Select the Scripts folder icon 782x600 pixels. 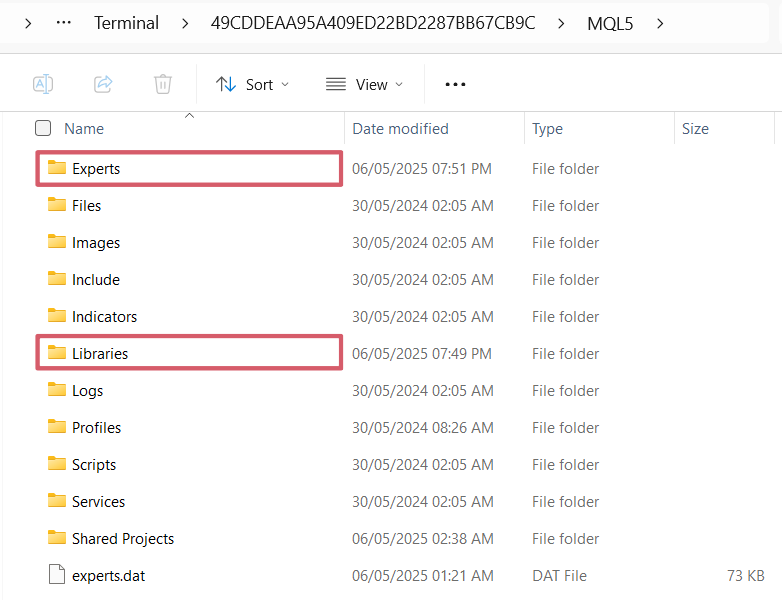57,463
